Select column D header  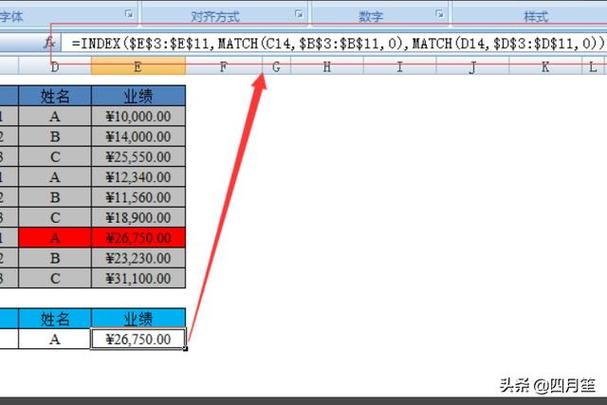tap(54, 67)
